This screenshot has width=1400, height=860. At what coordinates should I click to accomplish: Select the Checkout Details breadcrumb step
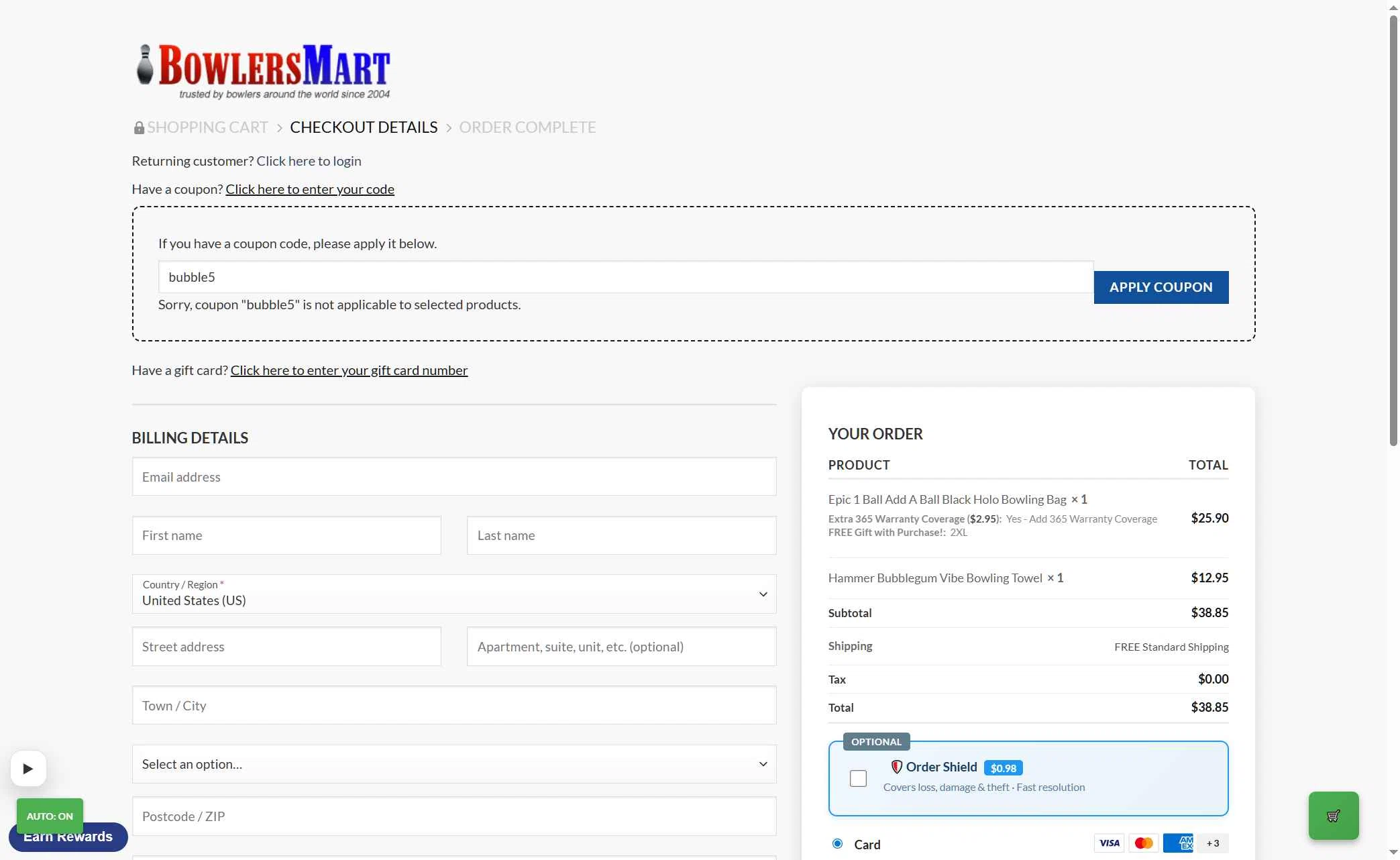pos(364,127)
